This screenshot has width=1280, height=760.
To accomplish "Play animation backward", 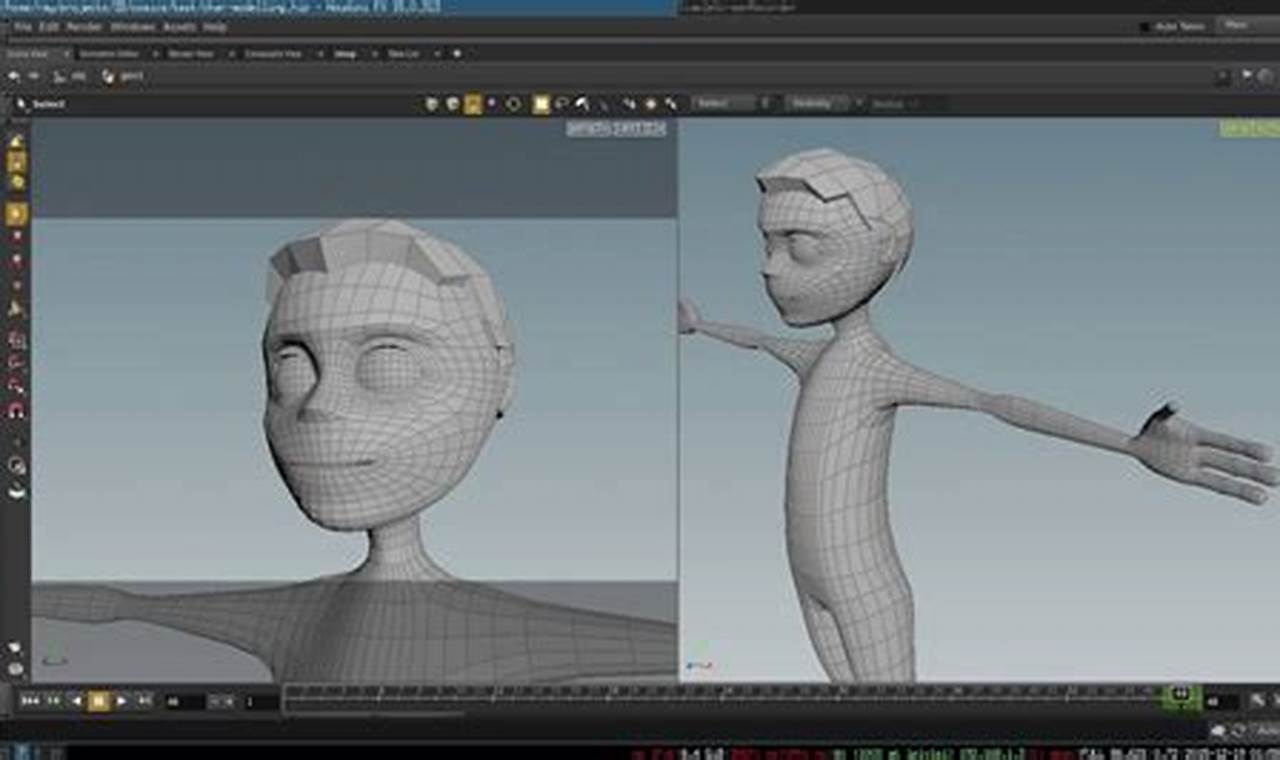I will pos(76,701).
